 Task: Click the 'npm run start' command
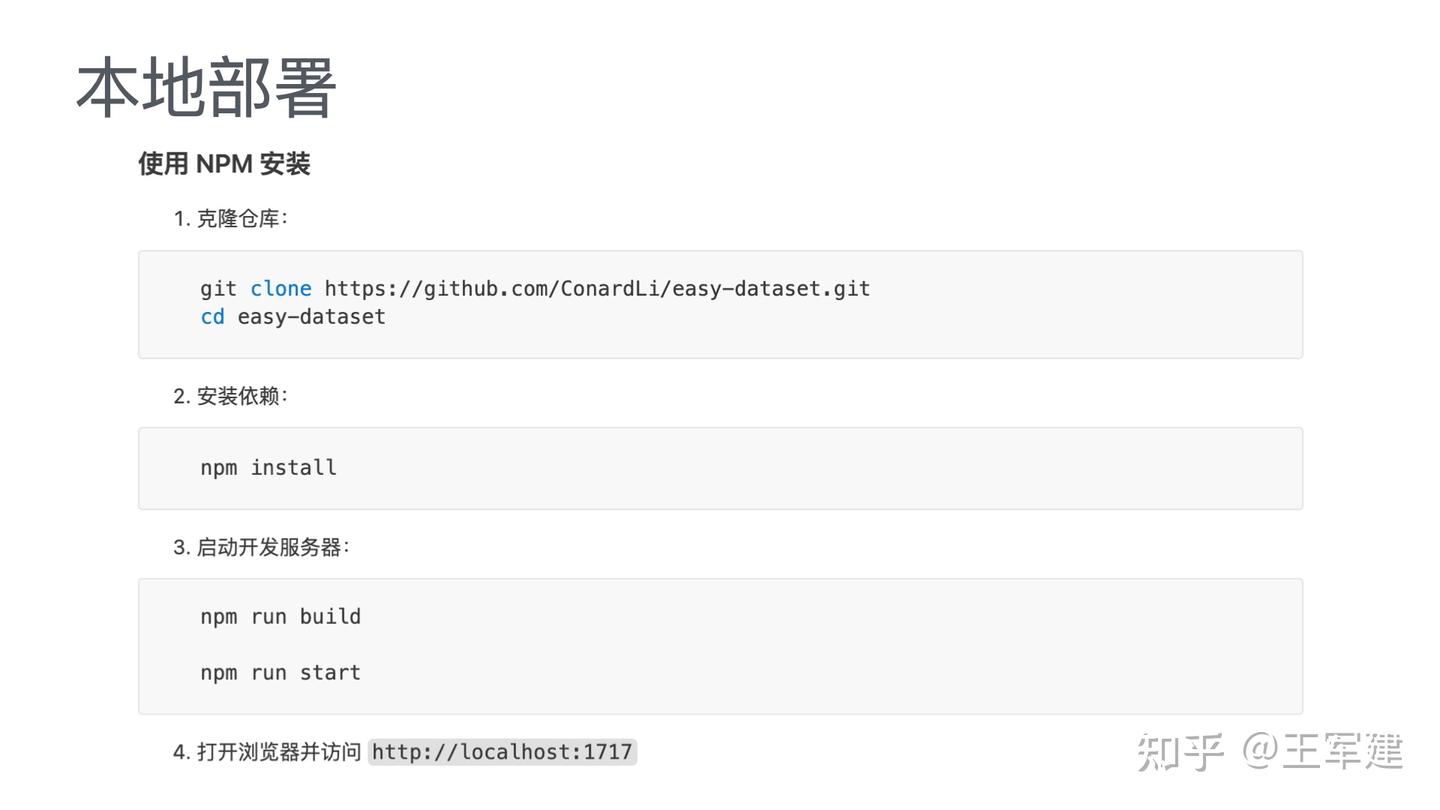280,673
